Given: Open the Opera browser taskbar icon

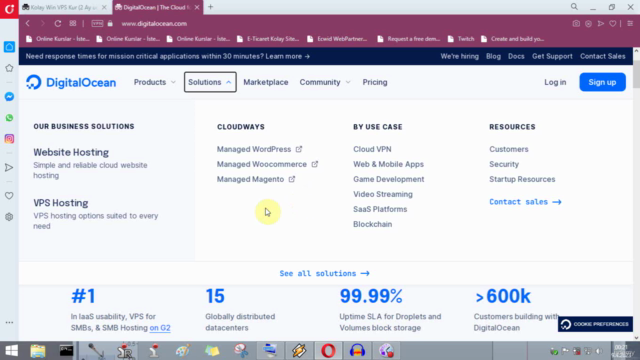Looking at the screenshot, I should coord(328,351).
